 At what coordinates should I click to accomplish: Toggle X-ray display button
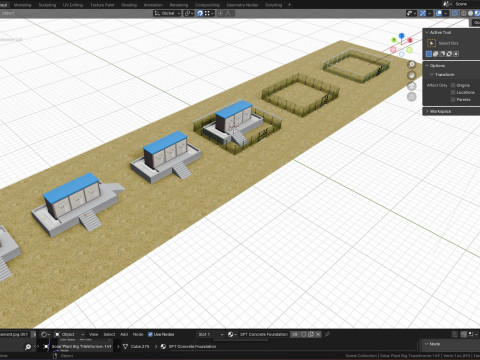pos(455,13)
